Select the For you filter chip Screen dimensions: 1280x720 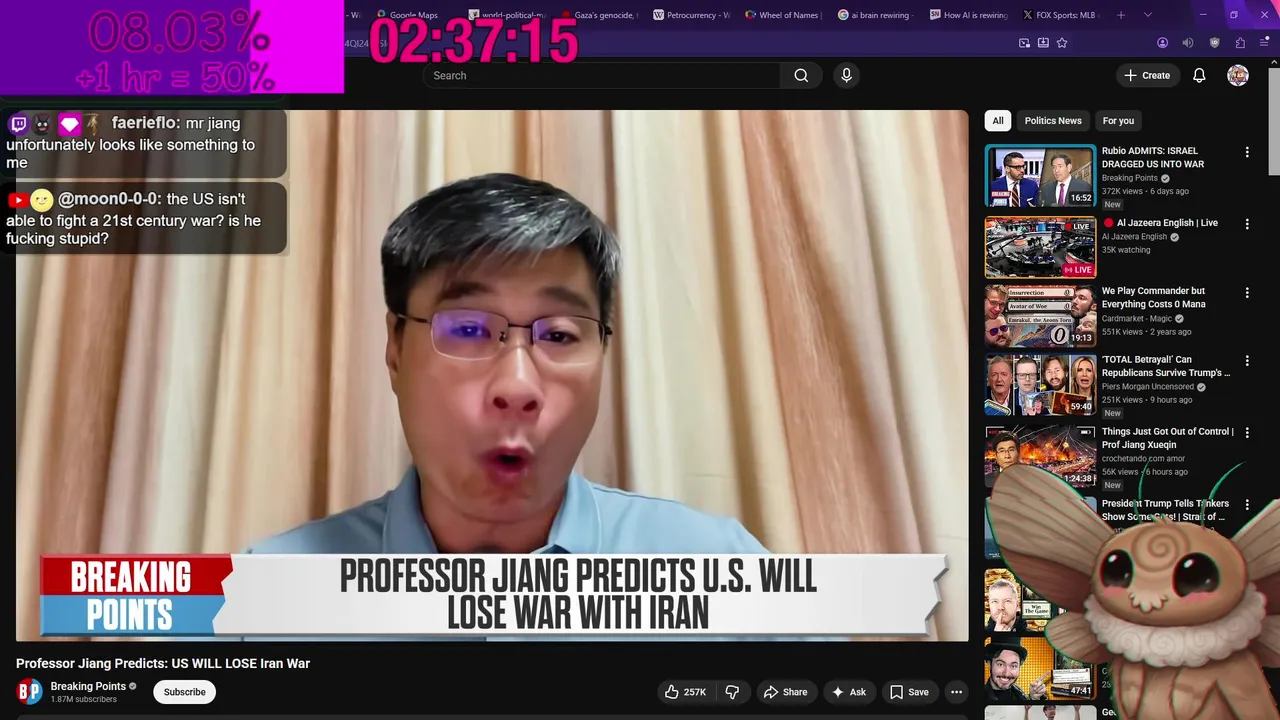(1118, 120)
